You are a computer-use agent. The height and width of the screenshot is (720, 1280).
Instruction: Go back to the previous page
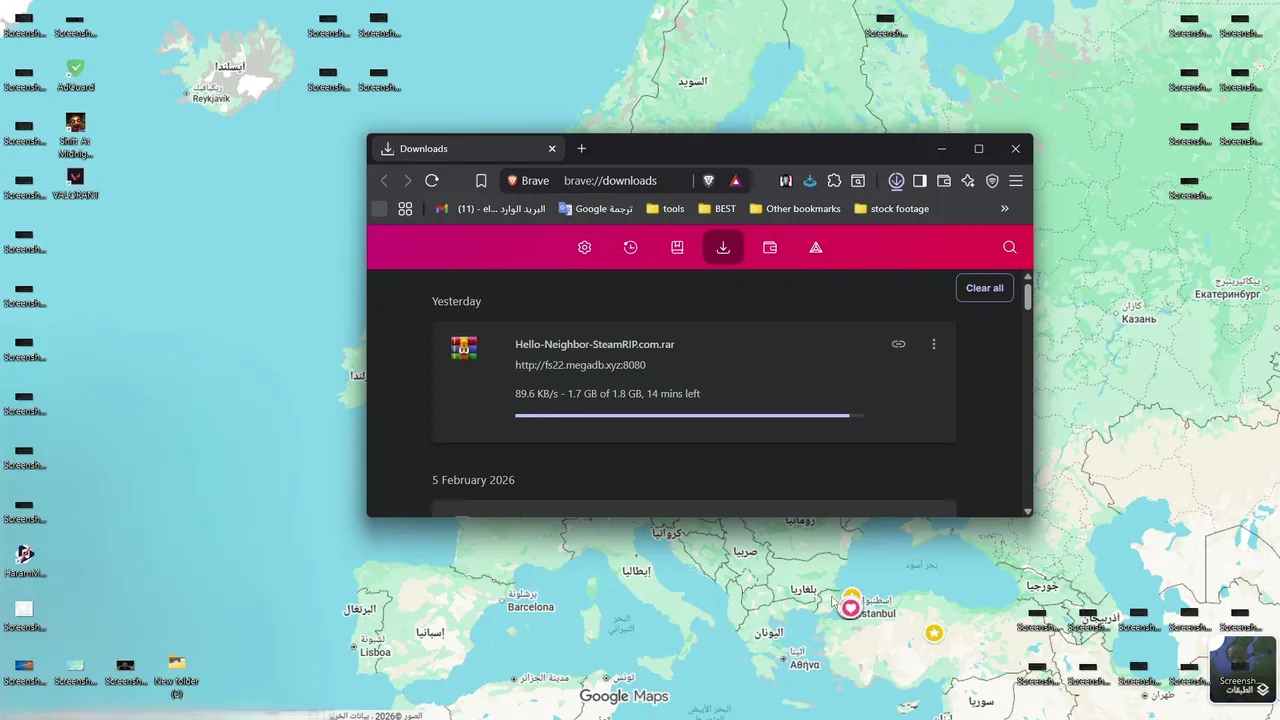(x=384, y=181)
